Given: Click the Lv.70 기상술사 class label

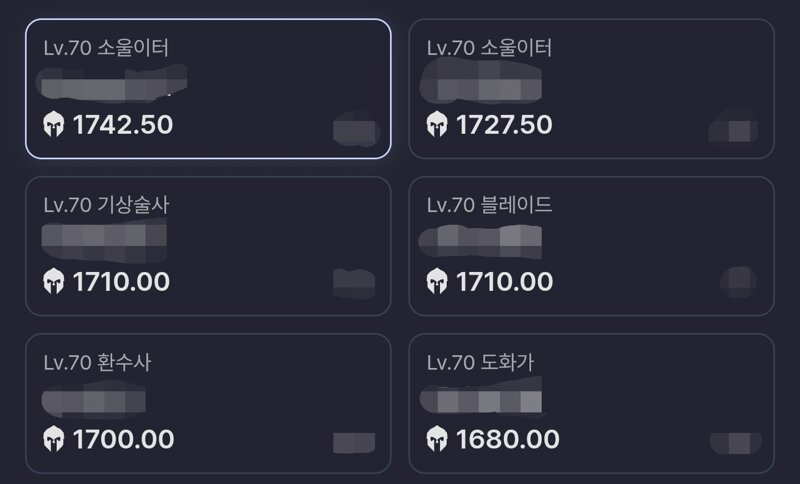Looking at the screenshot, I should (x=106, y=205).
